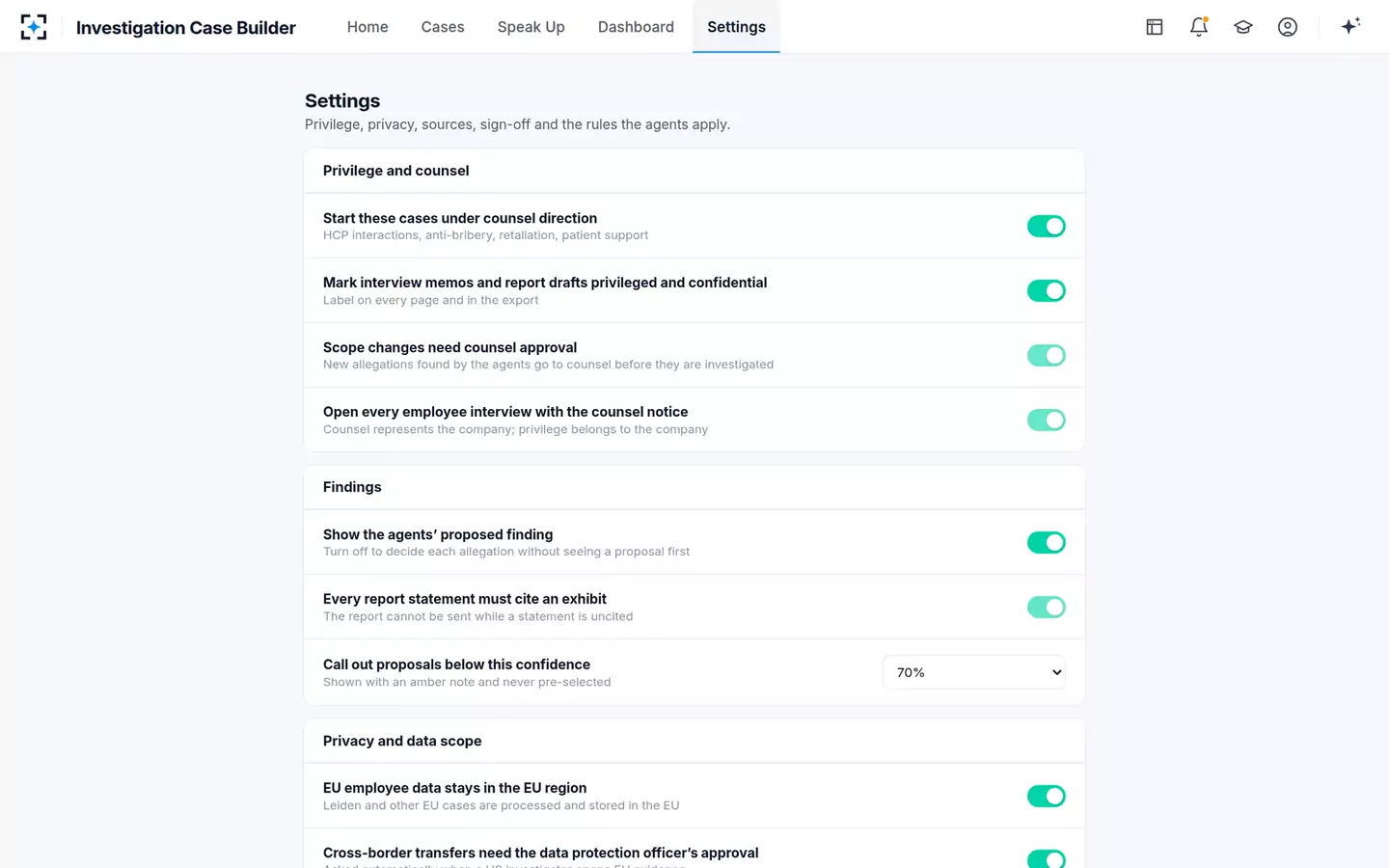The height and width of the screenshot is (868, 1389).
Task: Click 'HCP interactions, anti-bribery, retaliation, patient support'
Action: [485, 235]
